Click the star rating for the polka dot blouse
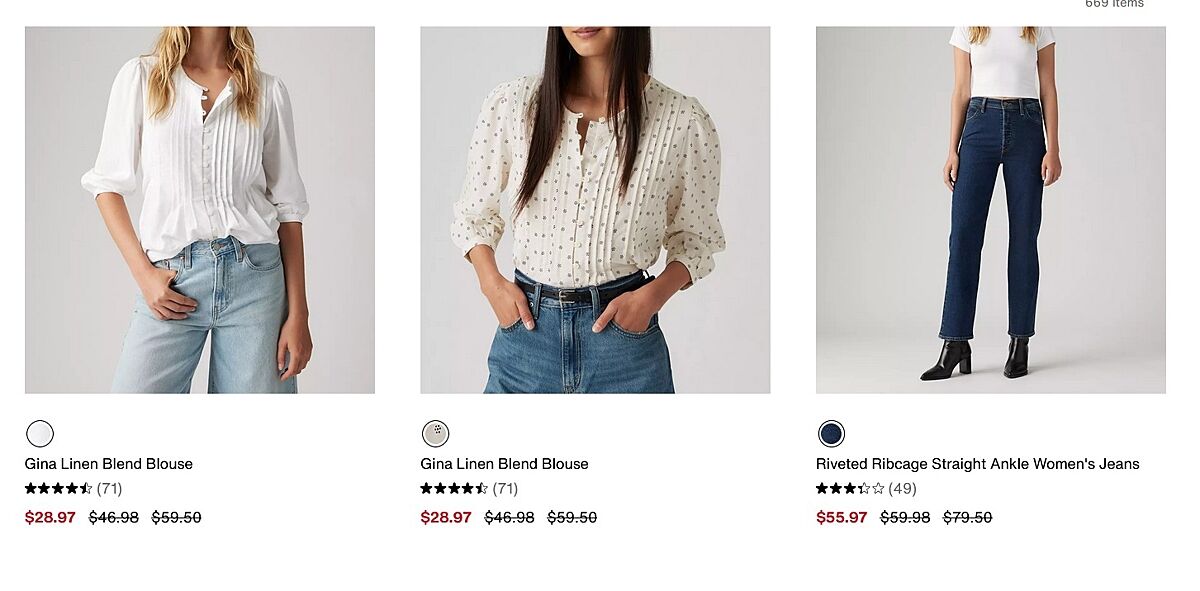Viewport: 1200px width, 591px height. coord(454,489)
